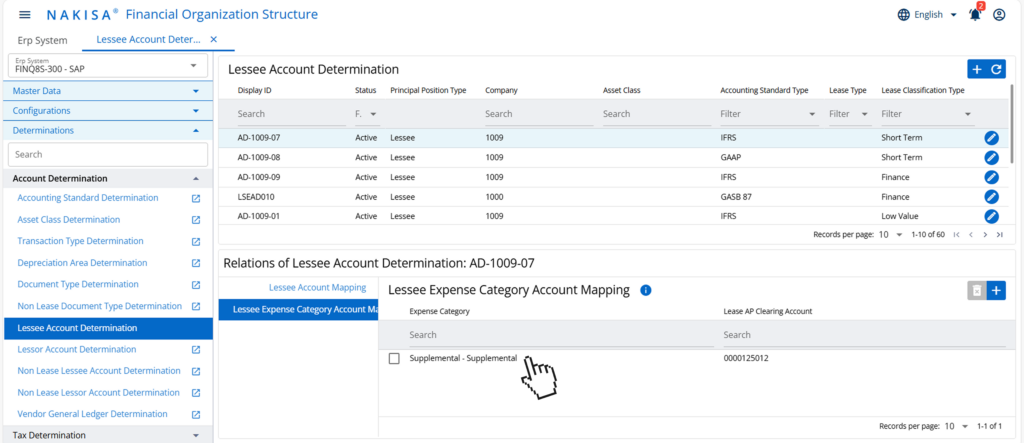Open the English language dropdown
The image size is (1024, 443).
935,14
